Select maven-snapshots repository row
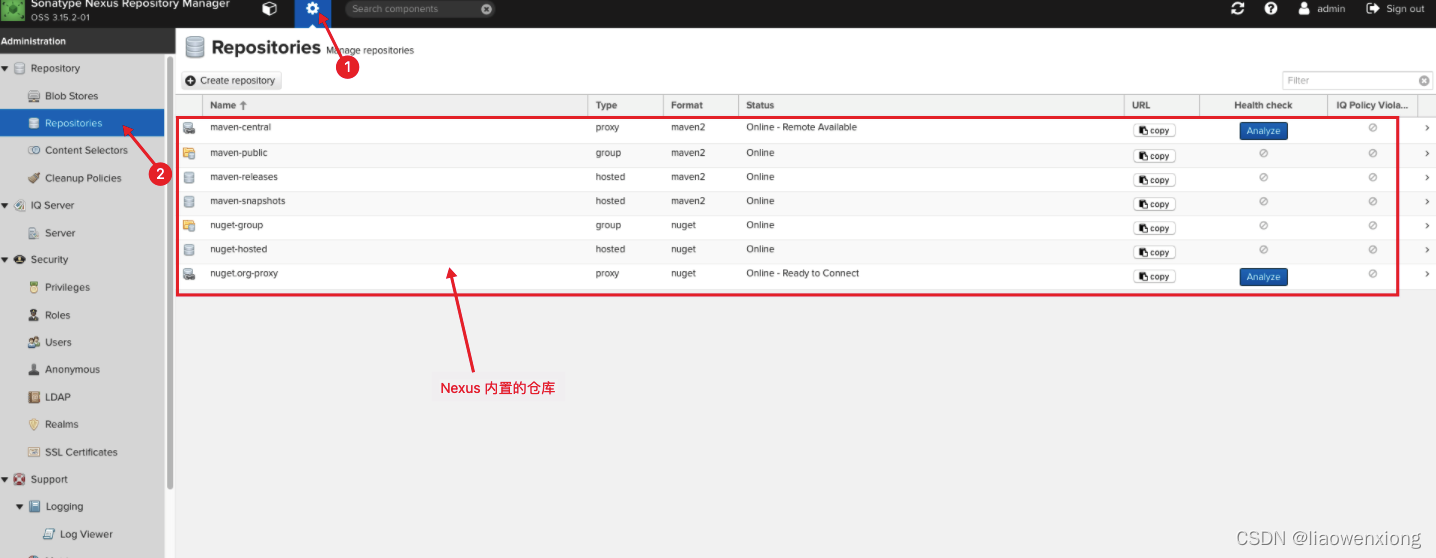The height and width of the screenshot is (558, 1436). (805, 202)
